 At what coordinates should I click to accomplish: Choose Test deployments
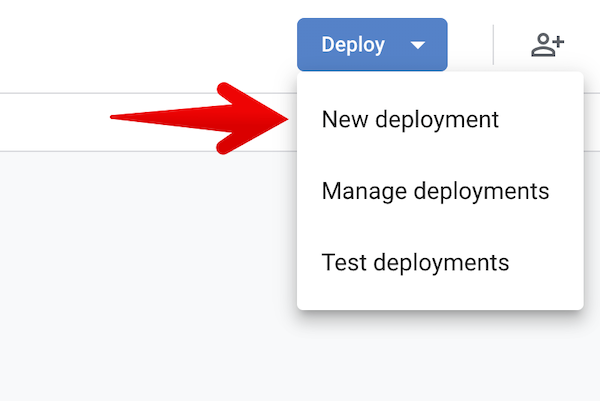coord(415,263)
